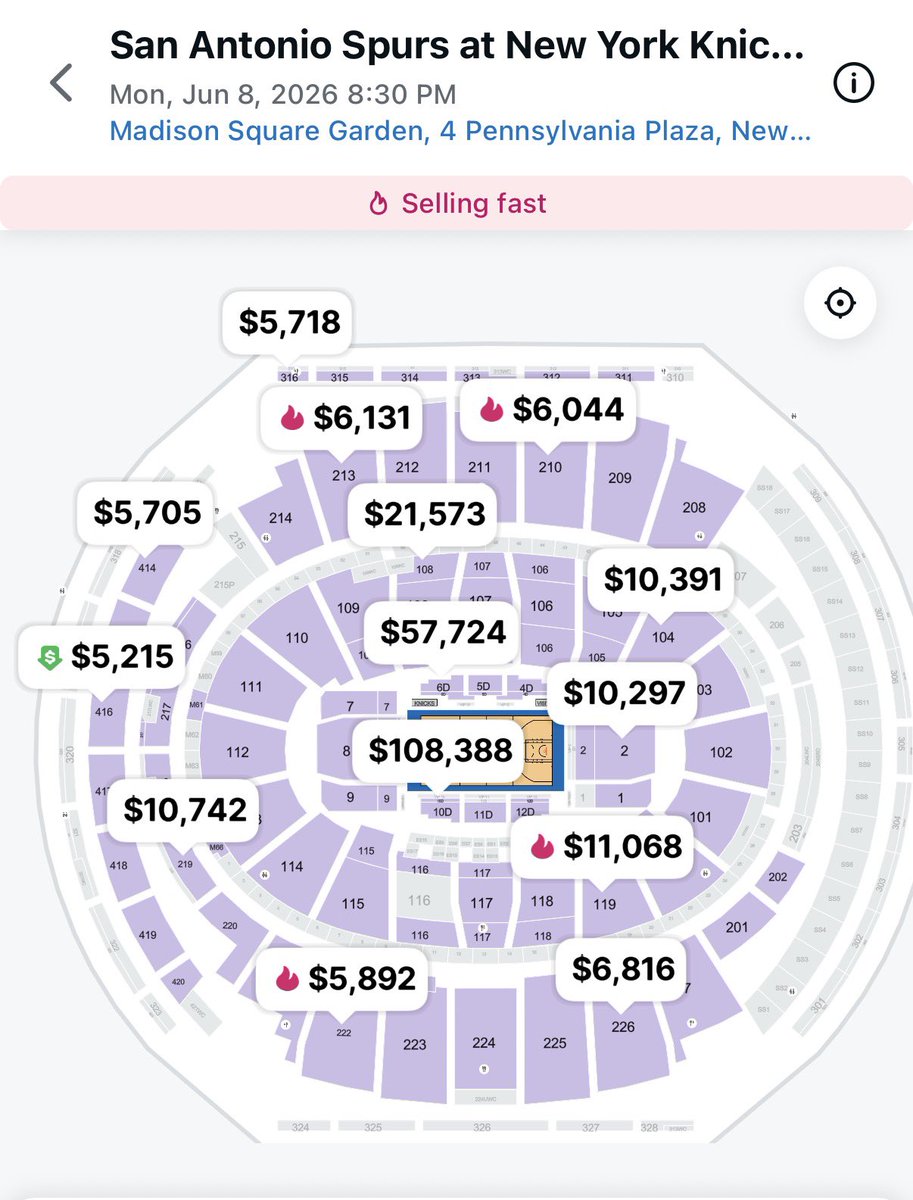Tap the flame icon on $5,892 tag
913x1200 pixels.
[x=288, y=978]
